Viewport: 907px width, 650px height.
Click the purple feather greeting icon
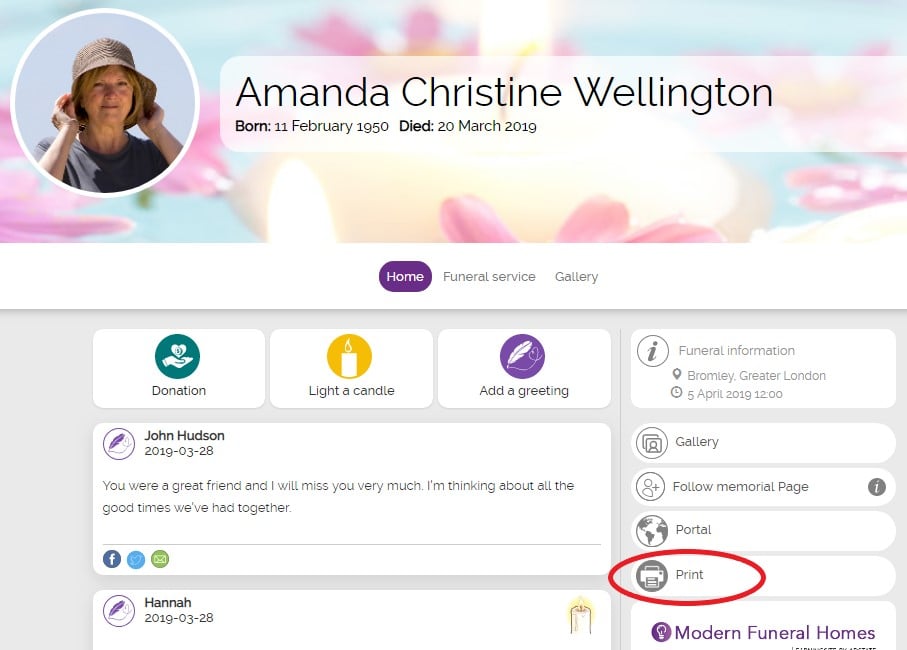tap(522, 356)
